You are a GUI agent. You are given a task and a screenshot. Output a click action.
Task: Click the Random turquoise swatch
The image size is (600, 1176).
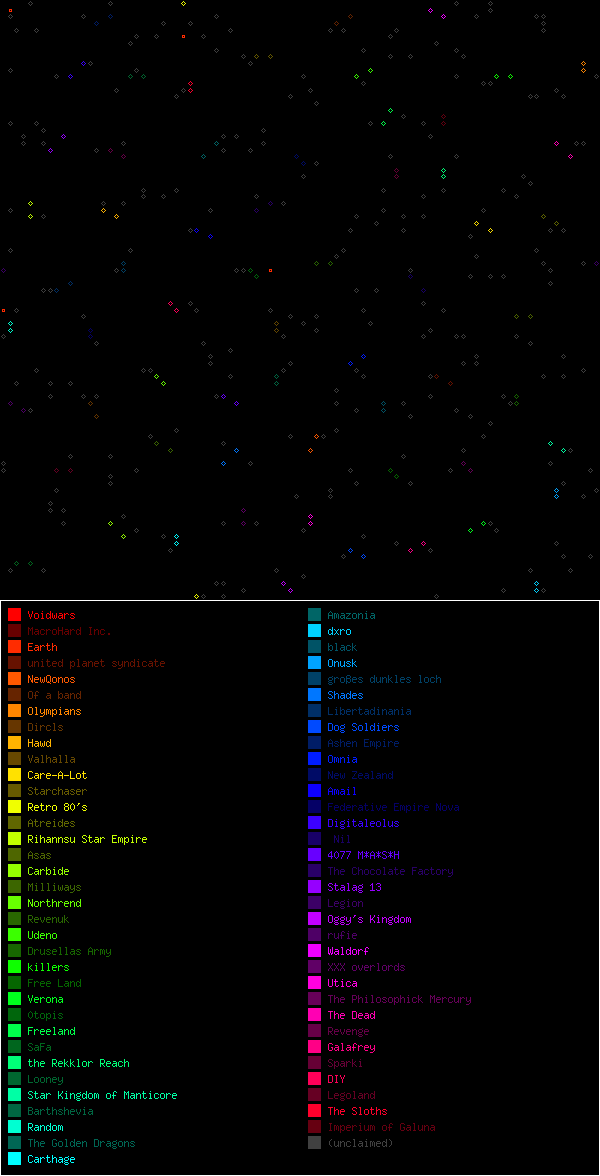[14, 1127]
